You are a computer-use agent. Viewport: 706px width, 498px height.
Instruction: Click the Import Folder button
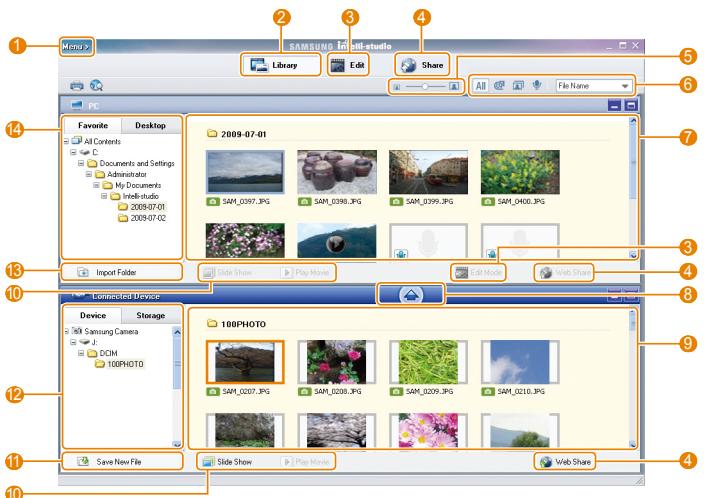pyautogui.click(x=122, y=272)
